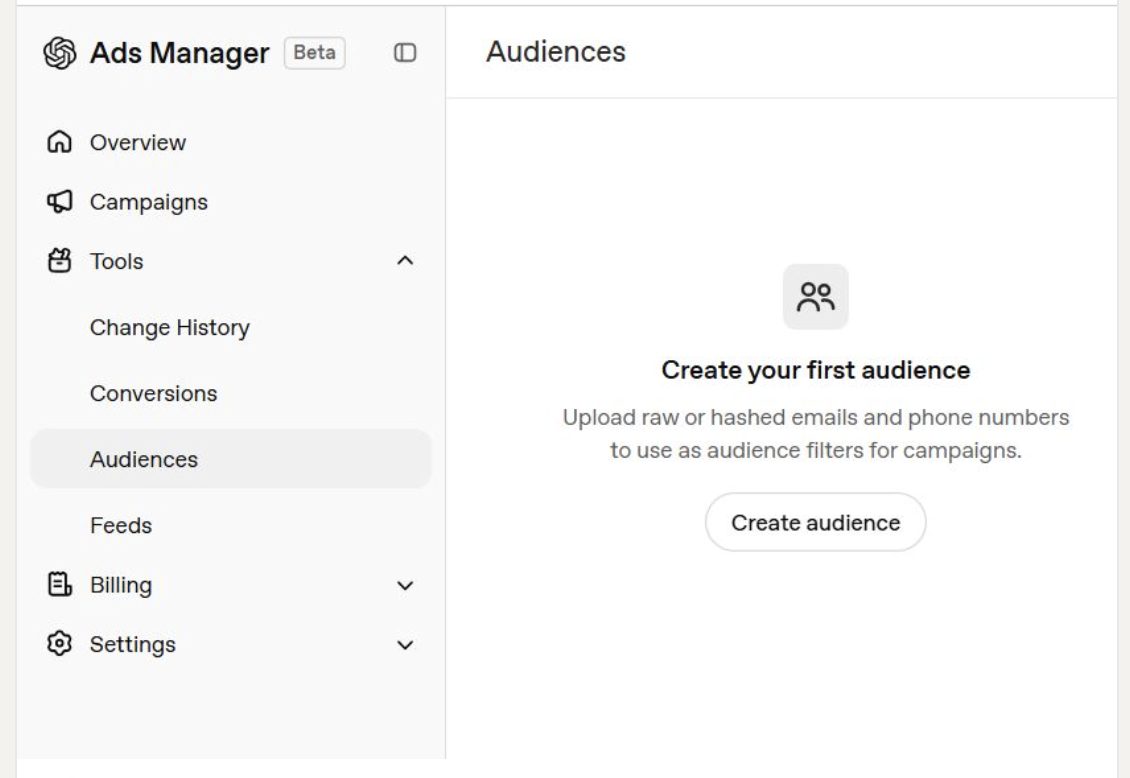Click the Beta badge
1130x778 pixels.
click(314, 53)
